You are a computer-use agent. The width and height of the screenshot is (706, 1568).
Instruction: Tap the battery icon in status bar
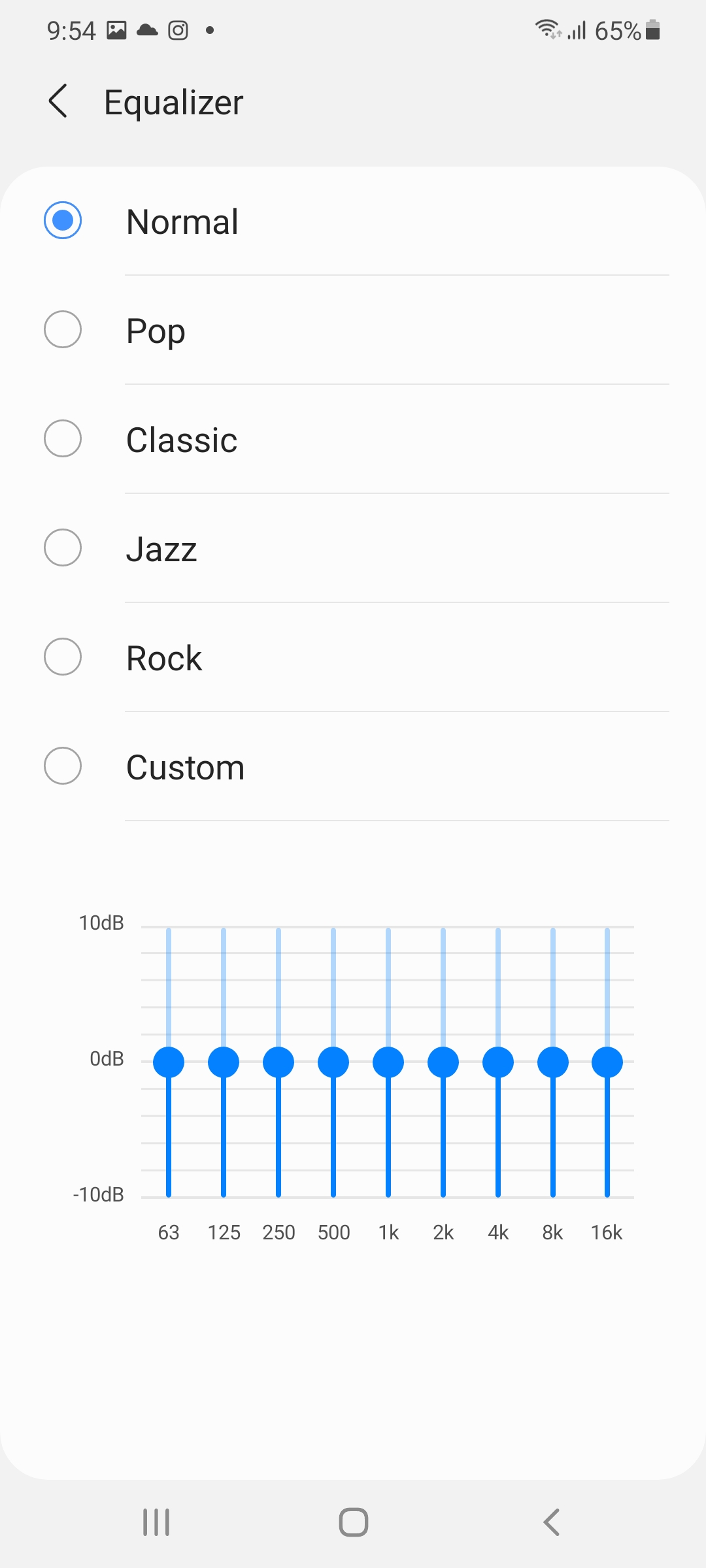[x=652, y=30]
